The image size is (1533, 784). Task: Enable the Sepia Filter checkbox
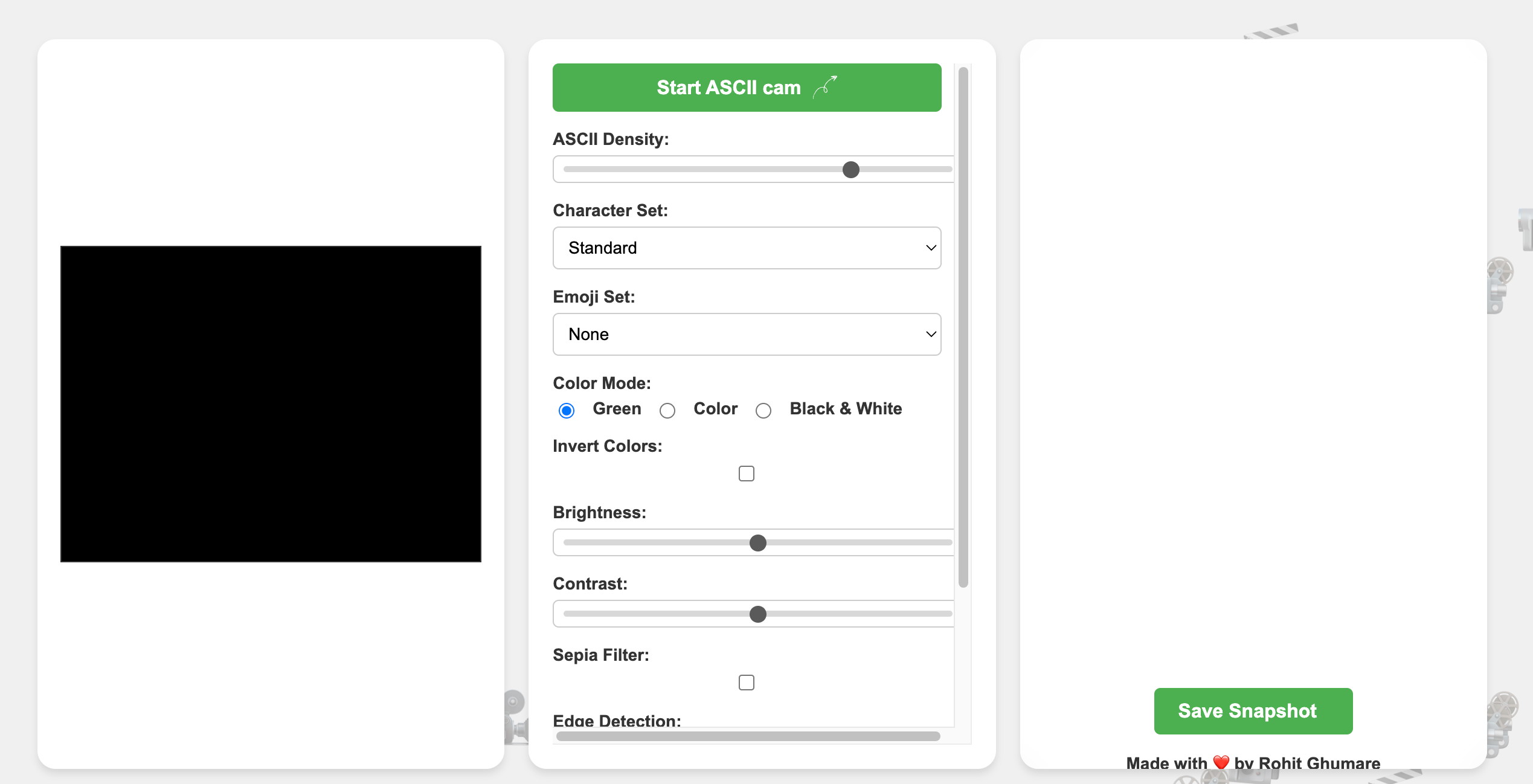(x=747, y=683)
